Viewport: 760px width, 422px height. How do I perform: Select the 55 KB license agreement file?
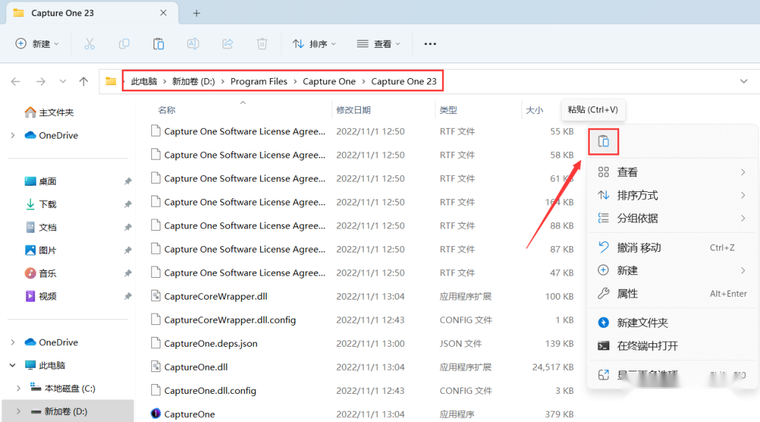(x=362, y=131)
